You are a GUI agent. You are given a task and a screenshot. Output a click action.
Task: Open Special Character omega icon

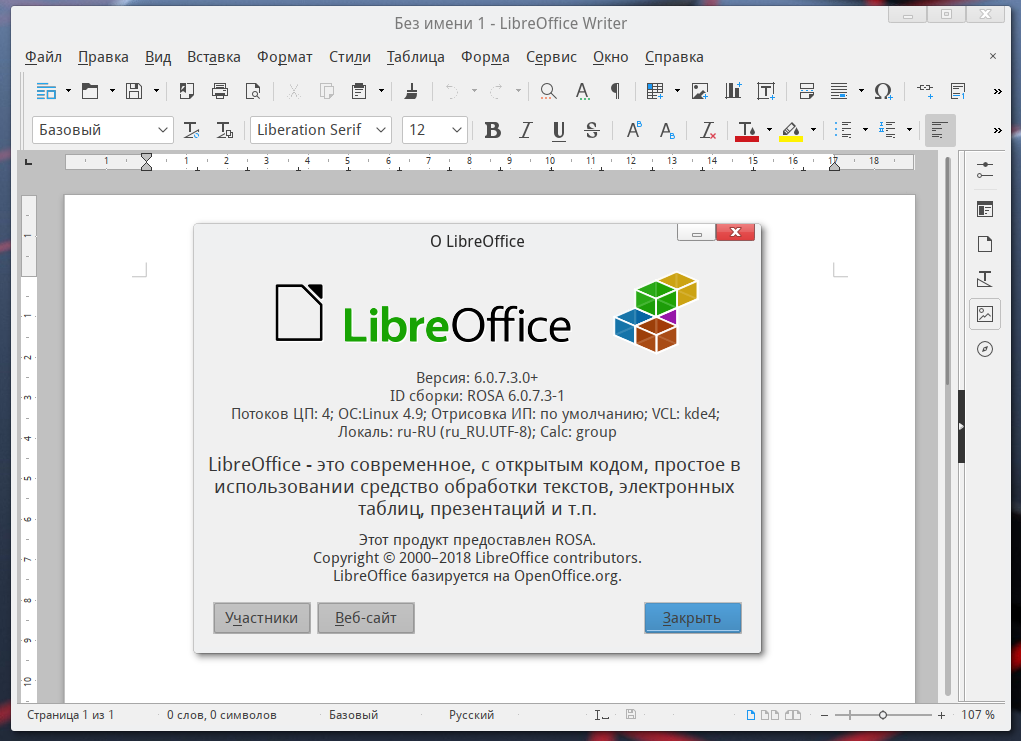pos(883,91)
